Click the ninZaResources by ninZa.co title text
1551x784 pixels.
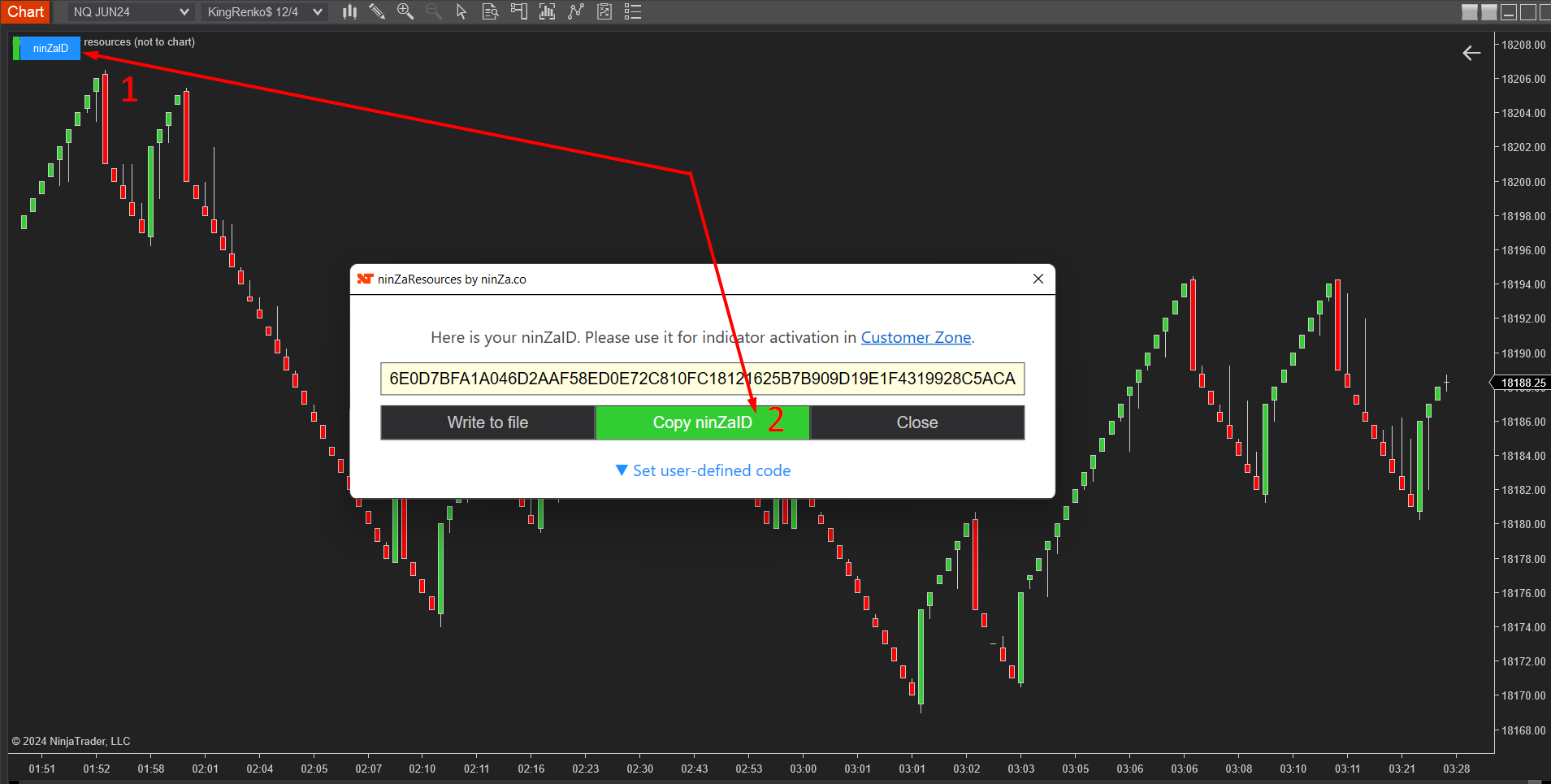[452, 279]
